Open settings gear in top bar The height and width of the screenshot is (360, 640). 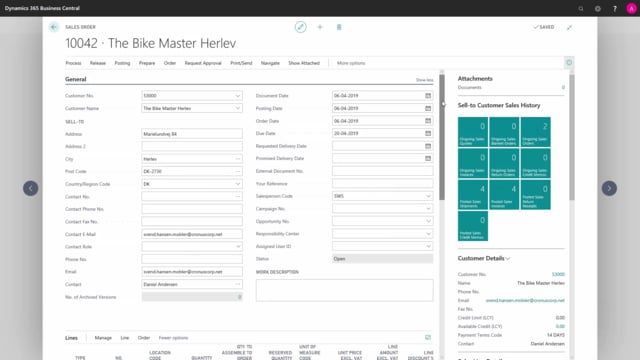click(x=598, y=9)
